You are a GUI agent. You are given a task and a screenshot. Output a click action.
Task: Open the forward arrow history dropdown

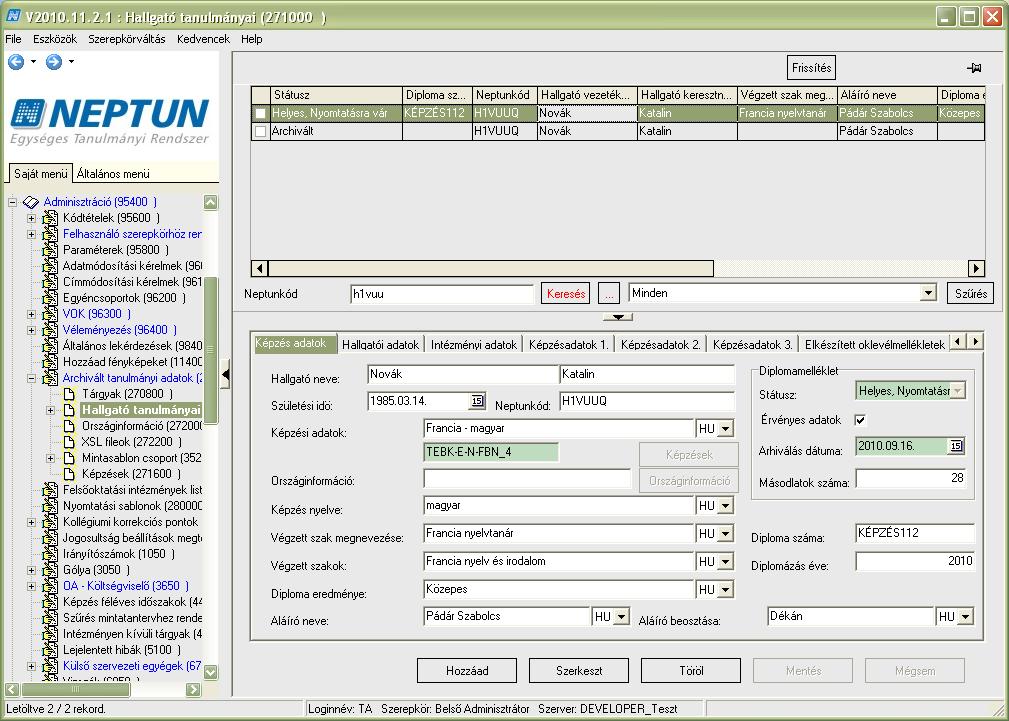click(x=71, y=62)
